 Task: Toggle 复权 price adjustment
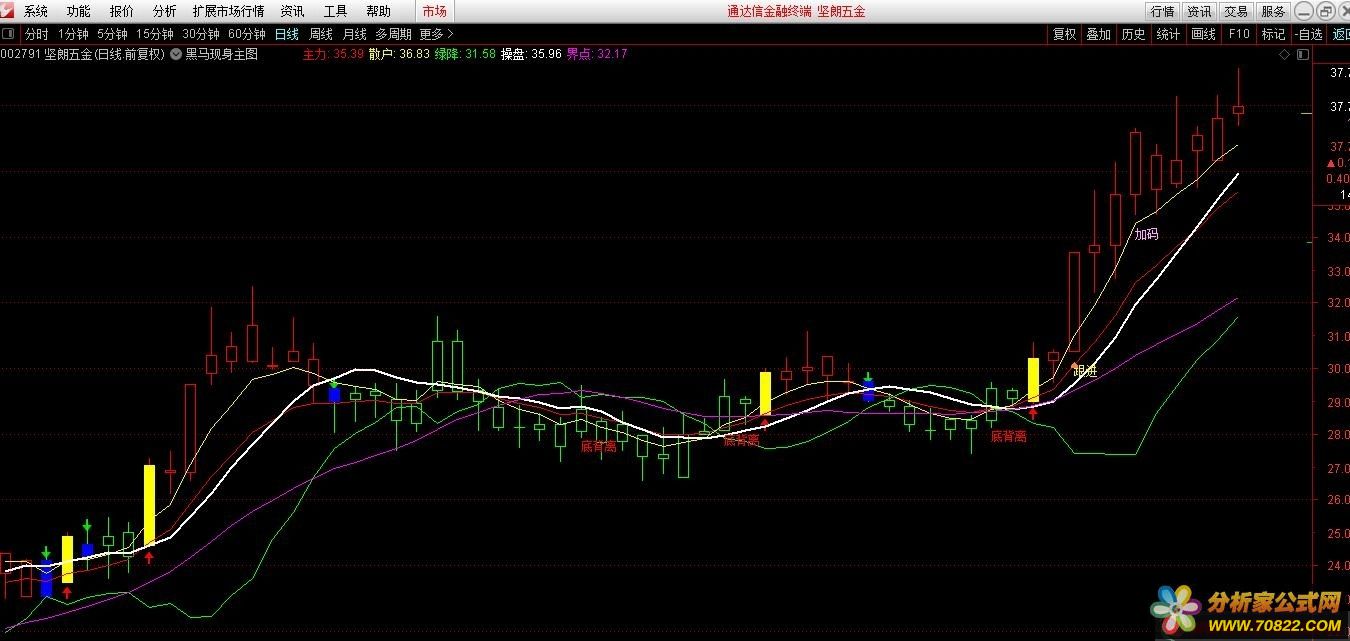(x=1064, y=34)
